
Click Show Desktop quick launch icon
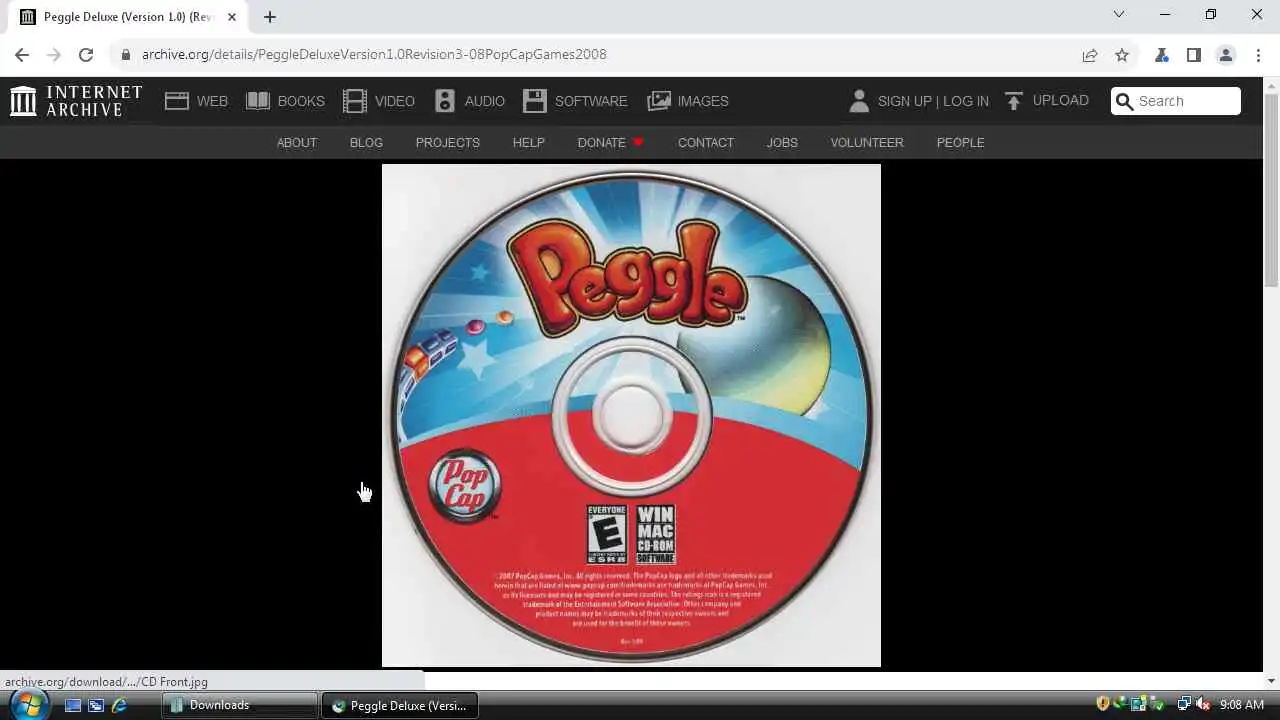point(73,705)
